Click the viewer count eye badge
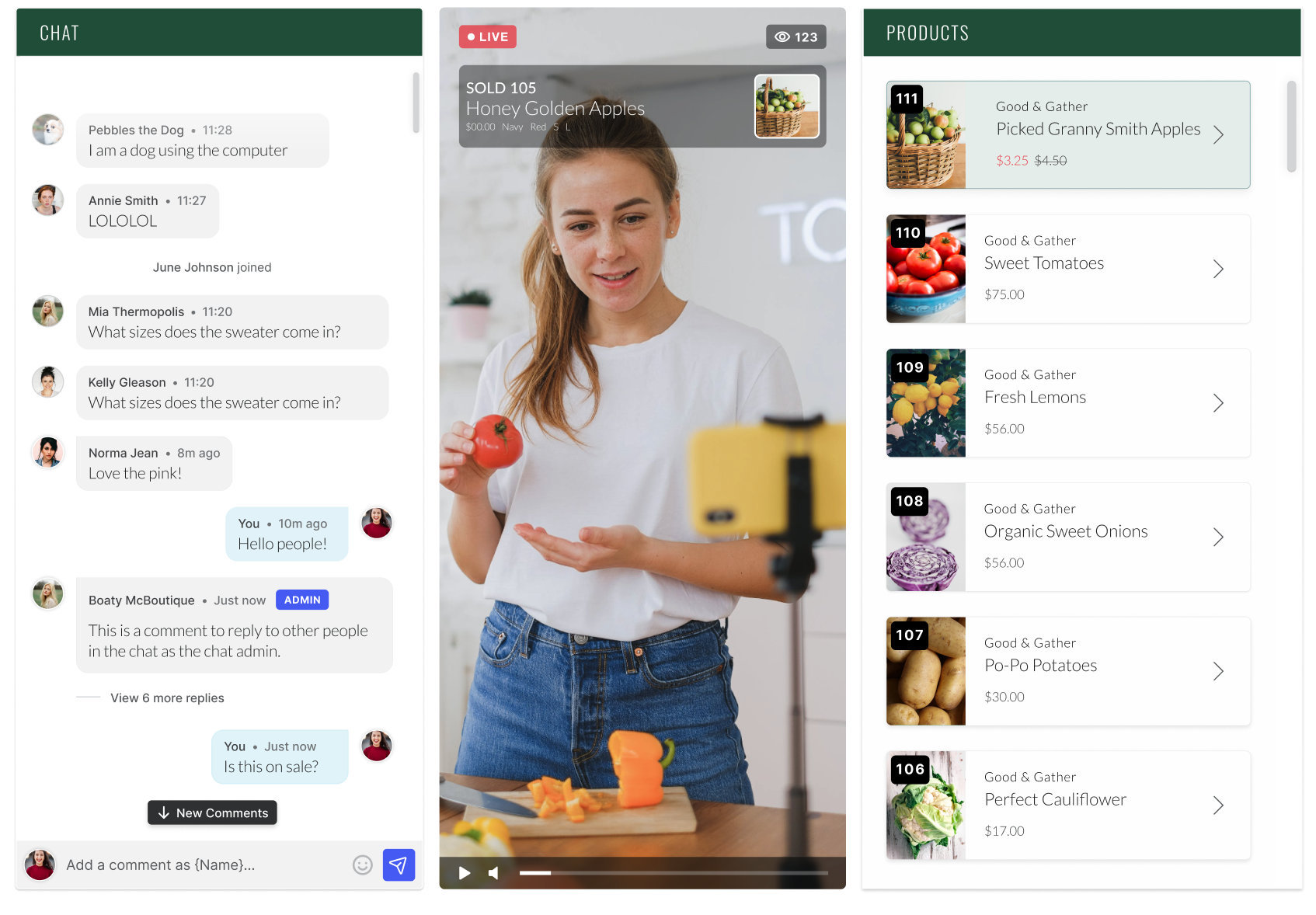 tap(796, 37)
